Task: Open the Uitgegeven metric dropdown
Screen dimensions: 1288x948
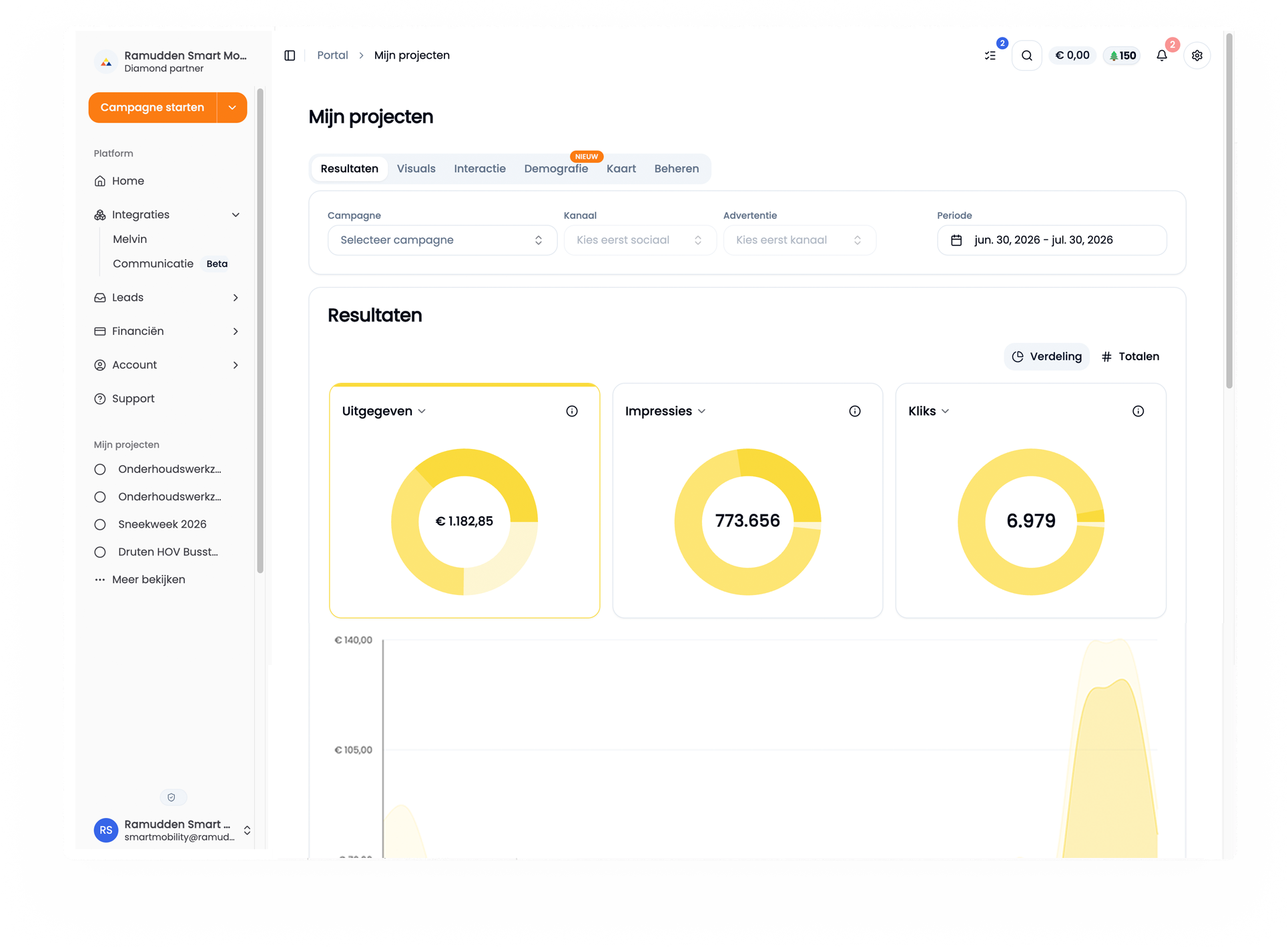Action: (x=384, y=411)
